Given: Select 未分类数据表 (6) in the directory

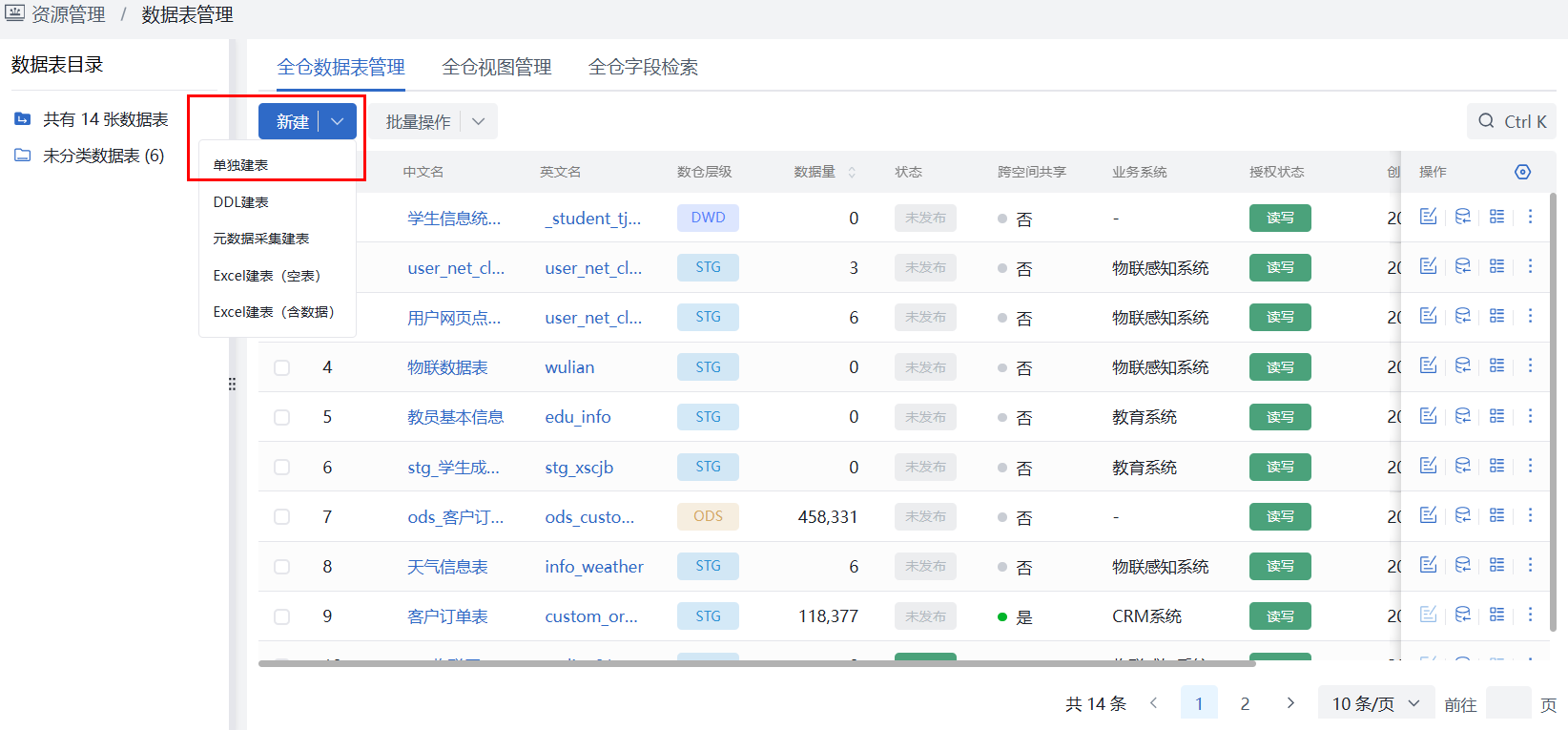Looking at the screenshot, I should (103, 156).
